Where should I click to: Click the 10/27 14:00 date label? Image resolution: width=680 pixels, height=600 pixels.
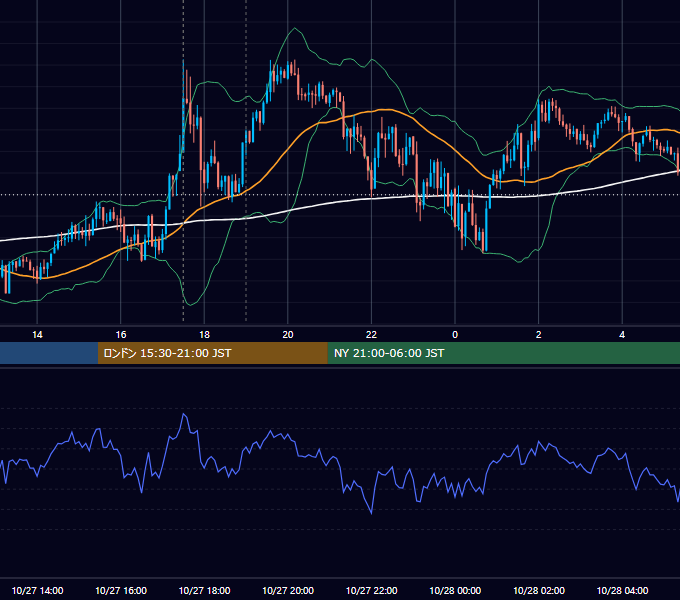[37, 590]
